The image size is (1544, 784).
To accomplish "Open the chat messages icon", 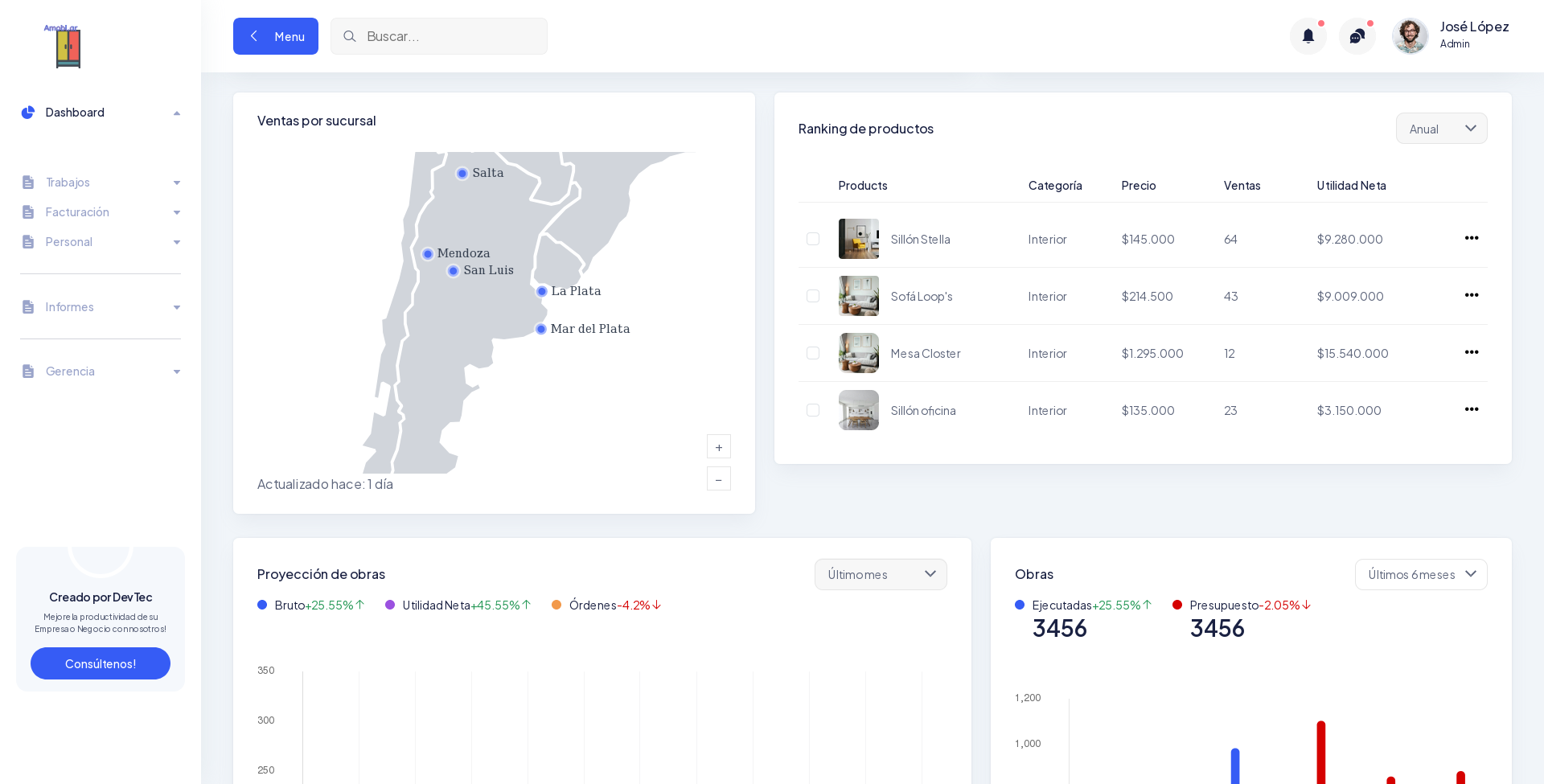I will pyautogui.click(x=1357, y=36).
